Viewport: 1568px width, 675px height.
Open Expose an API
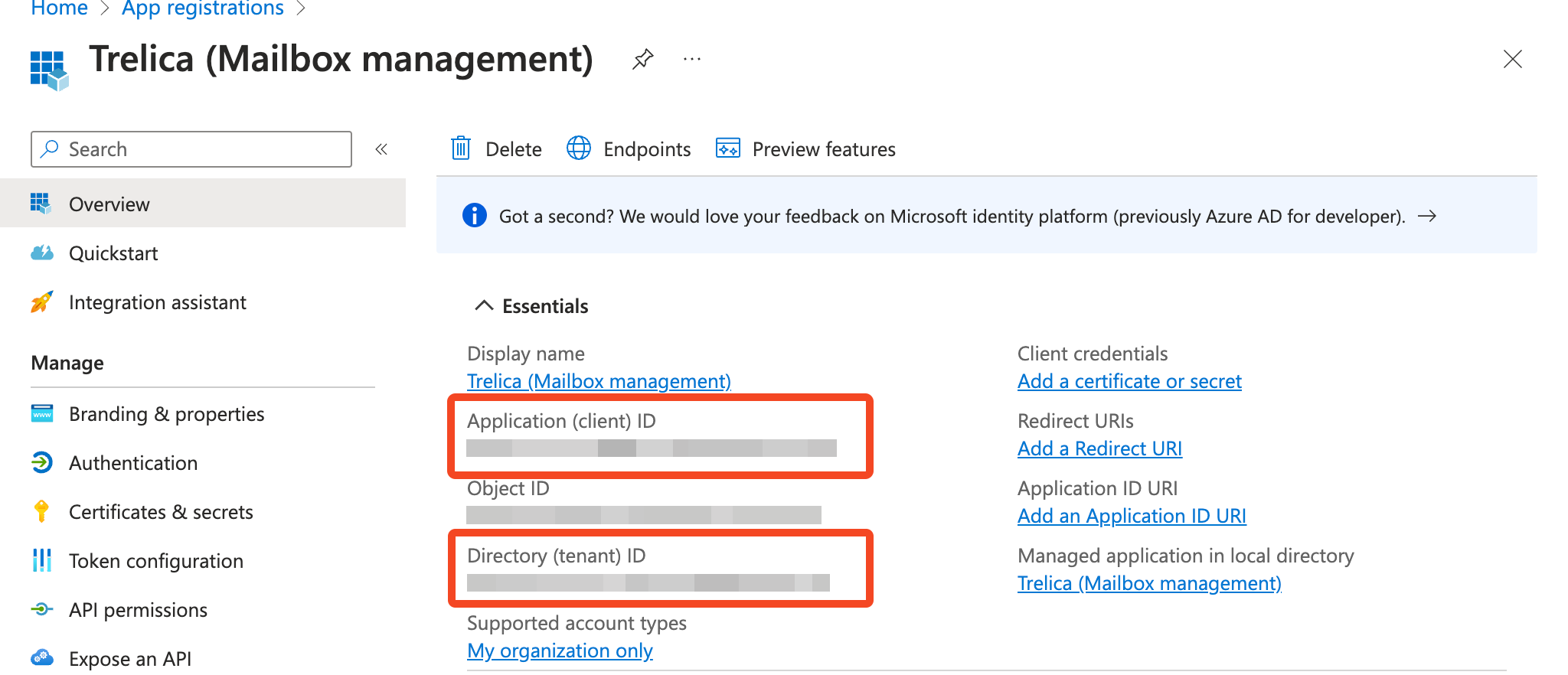pyautogui.click(x=130, y=659)
